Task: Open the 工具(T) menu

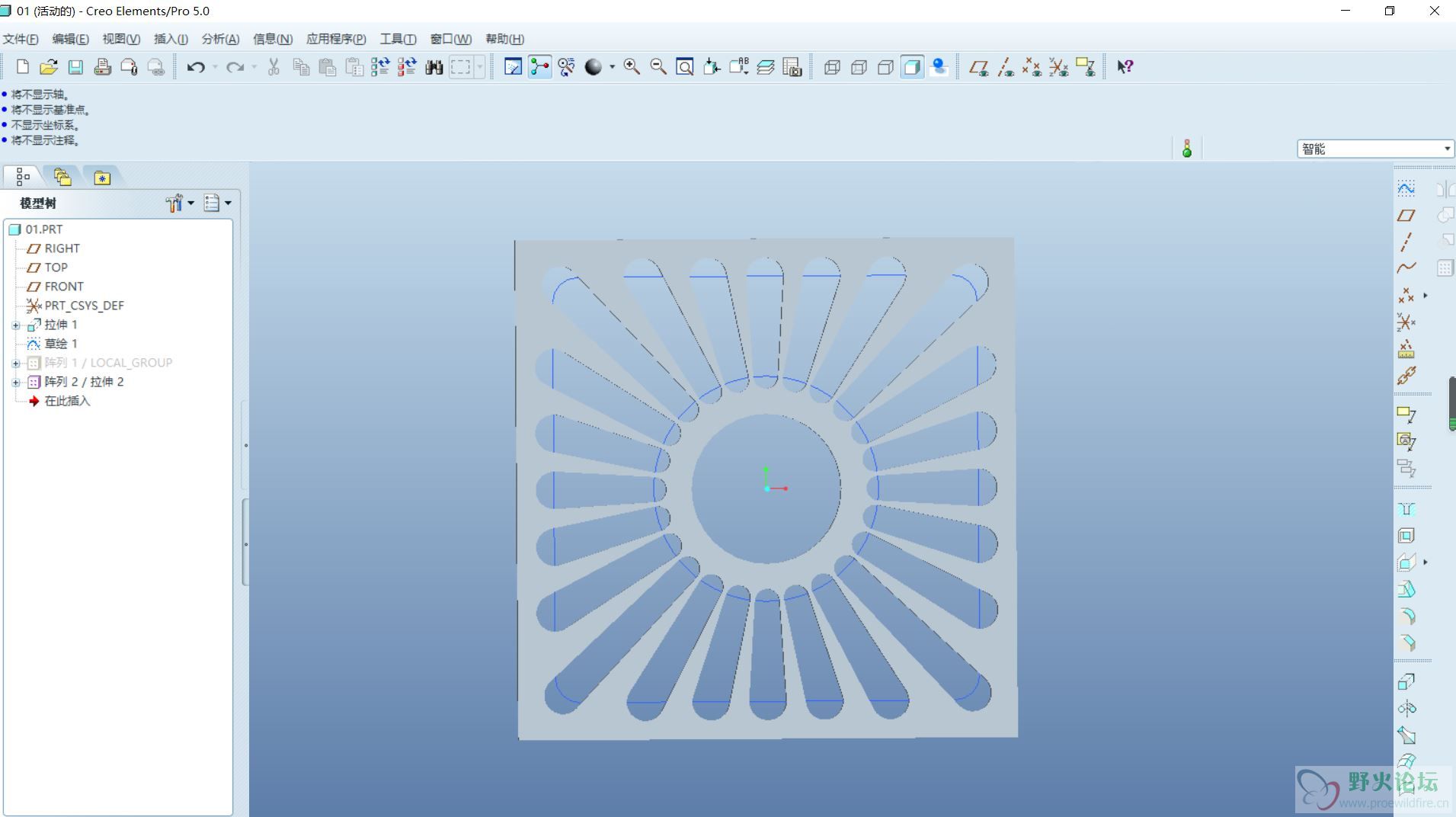Action: point(398,39)
